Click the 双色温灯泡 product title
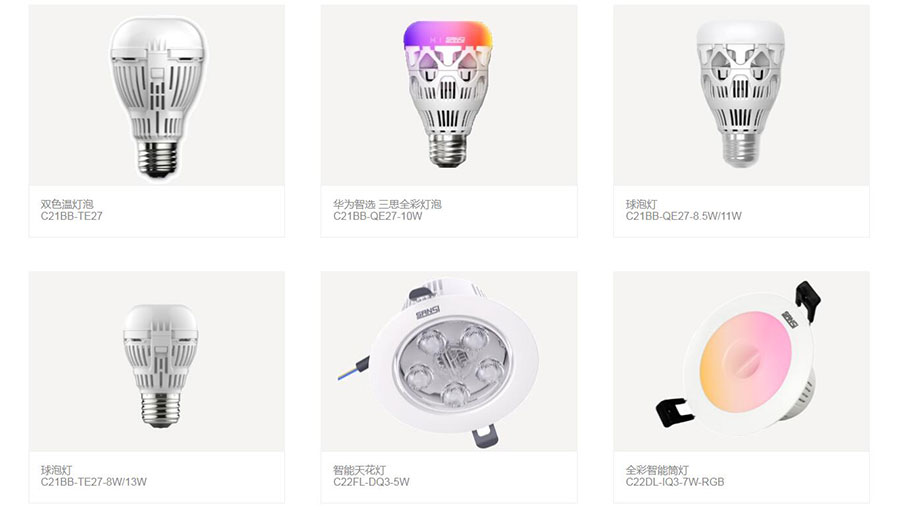900x510 pixels. [67, 204]
